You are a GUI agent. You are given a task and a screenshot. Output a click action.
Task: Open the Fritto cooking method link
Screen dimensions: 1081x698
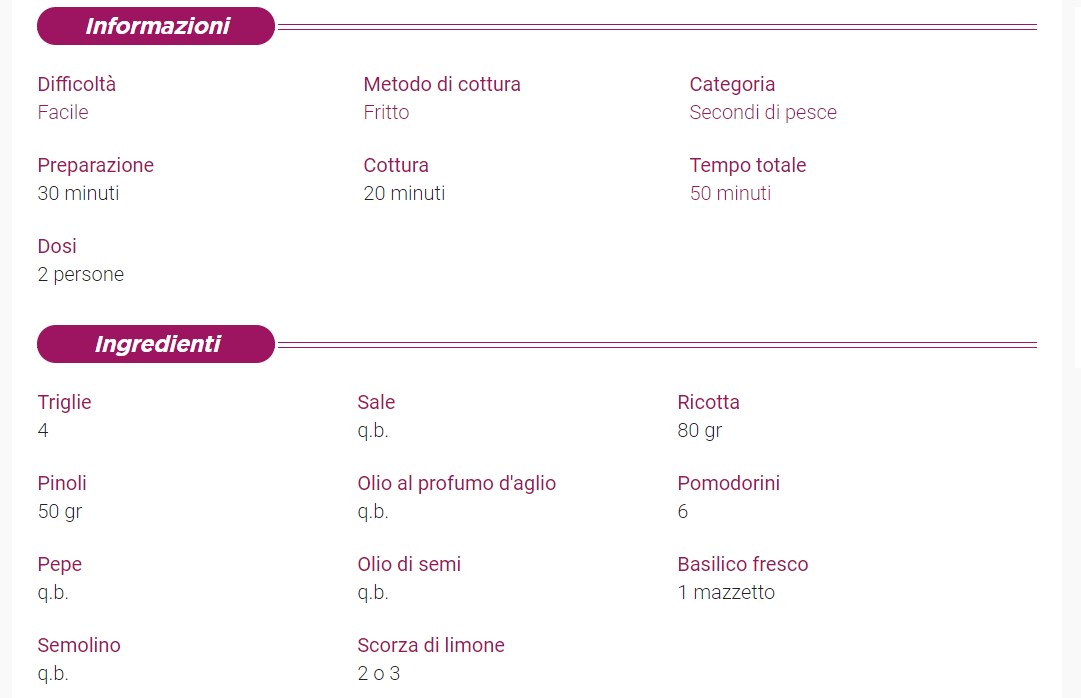point(386,112)
